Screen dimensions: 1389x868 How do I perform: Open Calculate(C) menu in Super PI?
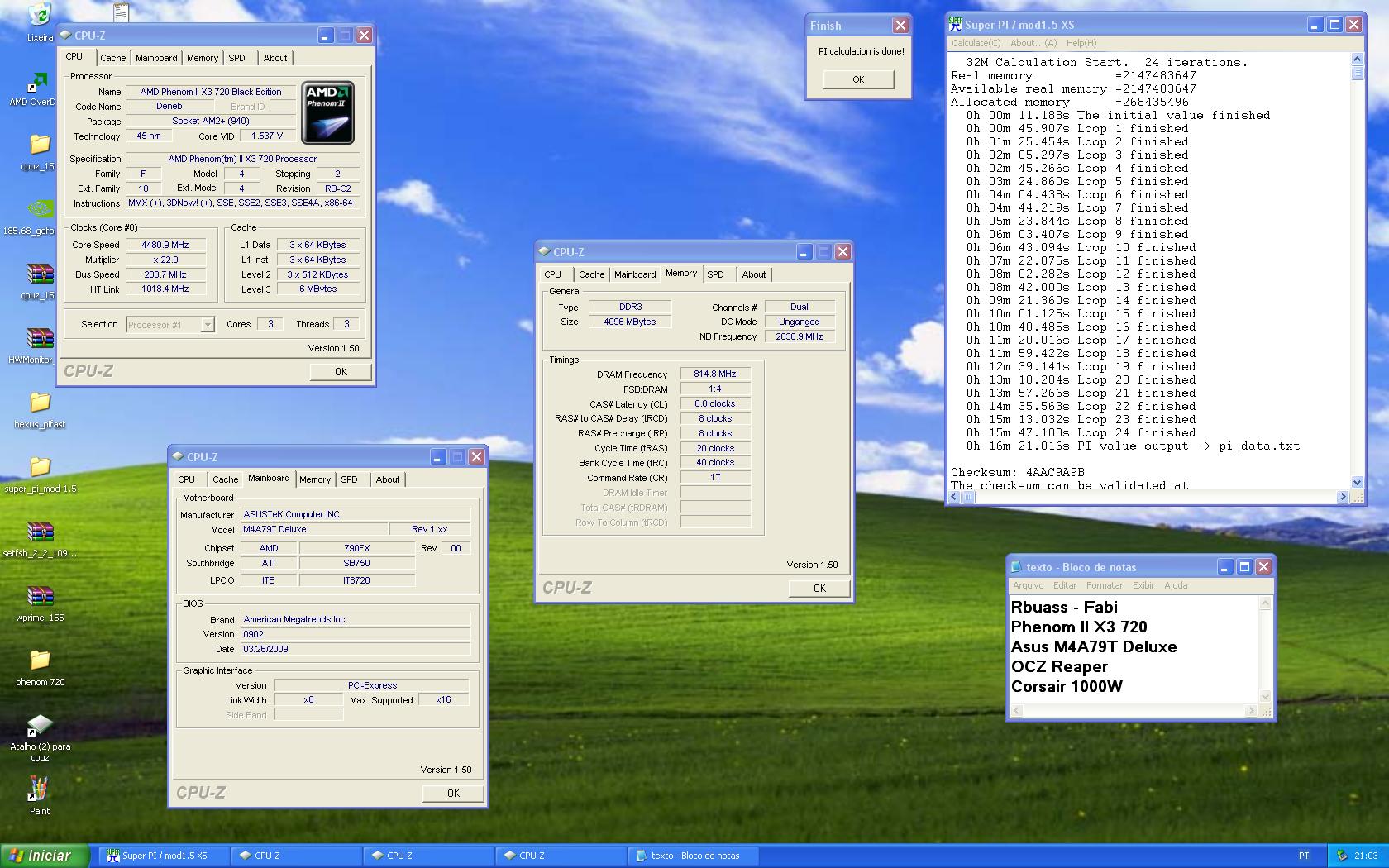pos(976,43)
